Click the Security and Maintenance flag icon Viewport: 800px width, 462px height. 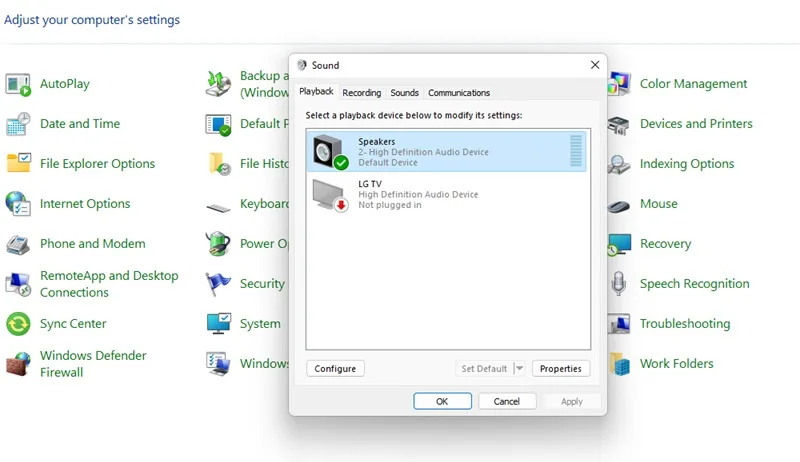[x=218, y=284]
